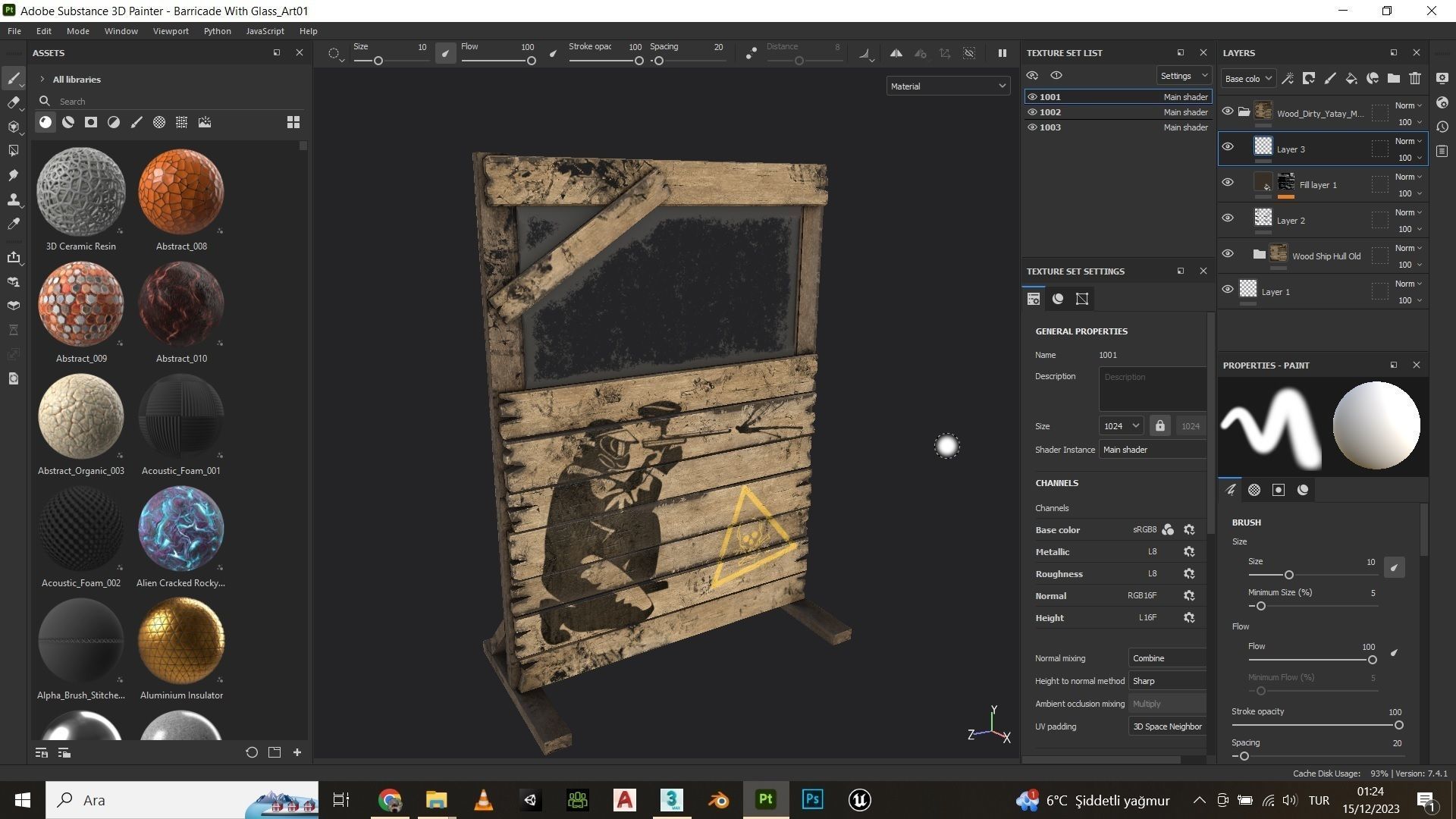Hide Layer 3 with eye icon
This screenshot has height=819, width=1456.
coord(1228,147)
